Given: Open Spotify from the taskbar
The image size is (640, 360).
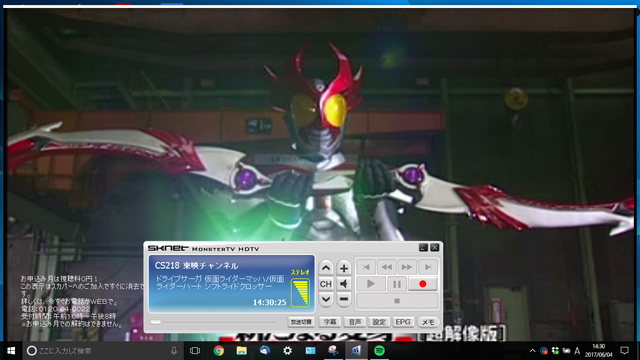Looking at the screenshot, I should point(379,351).
